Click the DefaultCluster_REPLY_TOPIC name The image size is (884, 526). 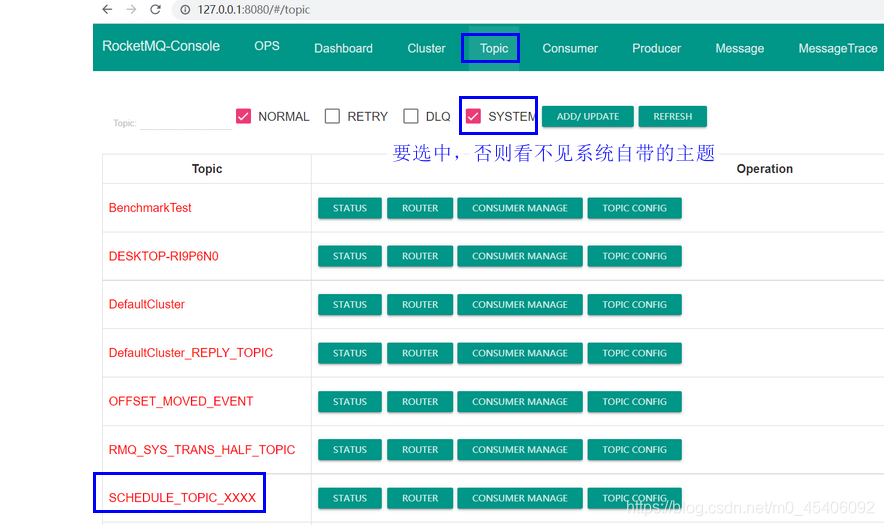(x=191, y=353)
